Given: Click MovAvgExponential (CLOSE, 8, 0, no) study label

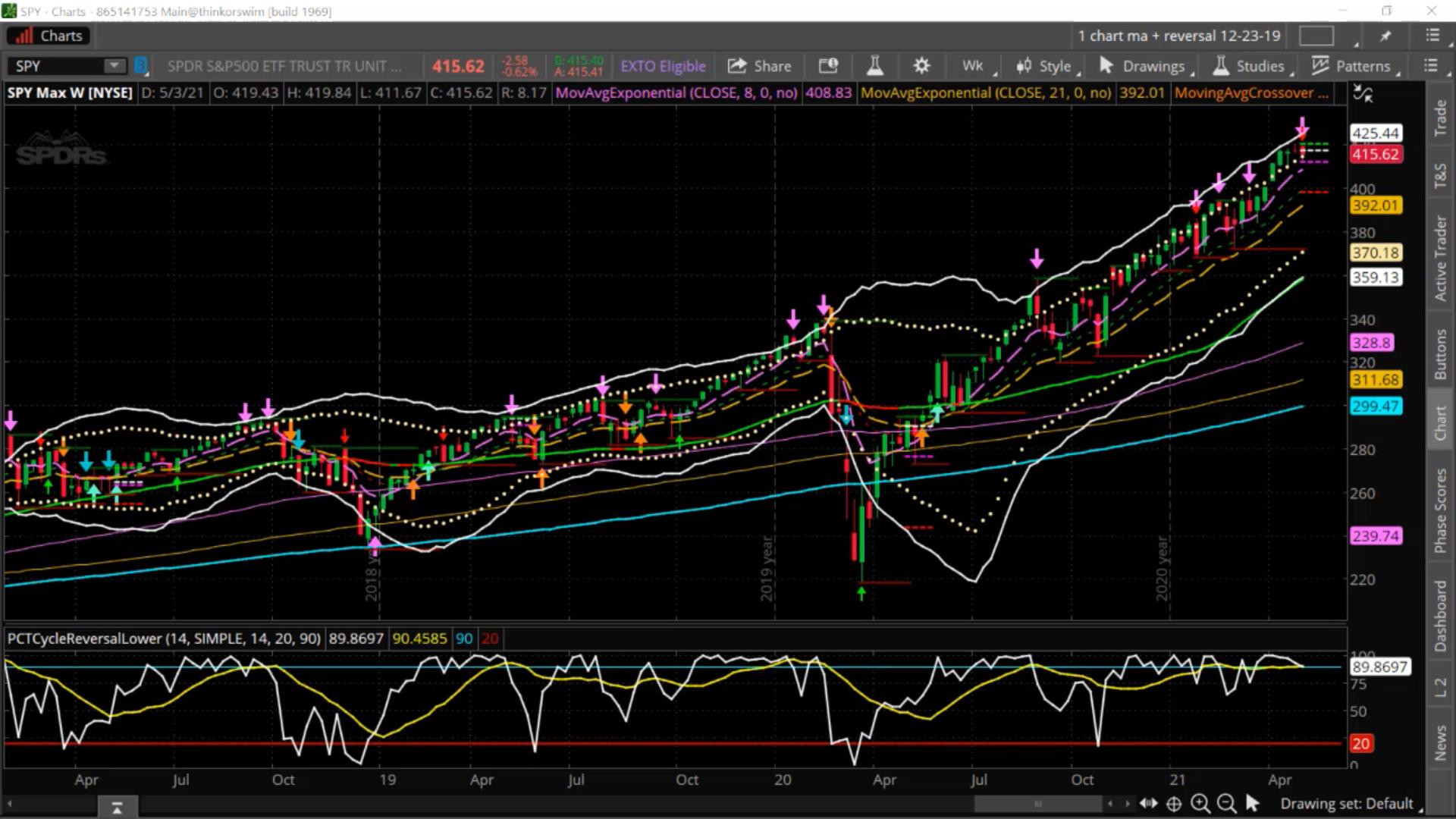Looking at the screenshot, I should (676, 93).
